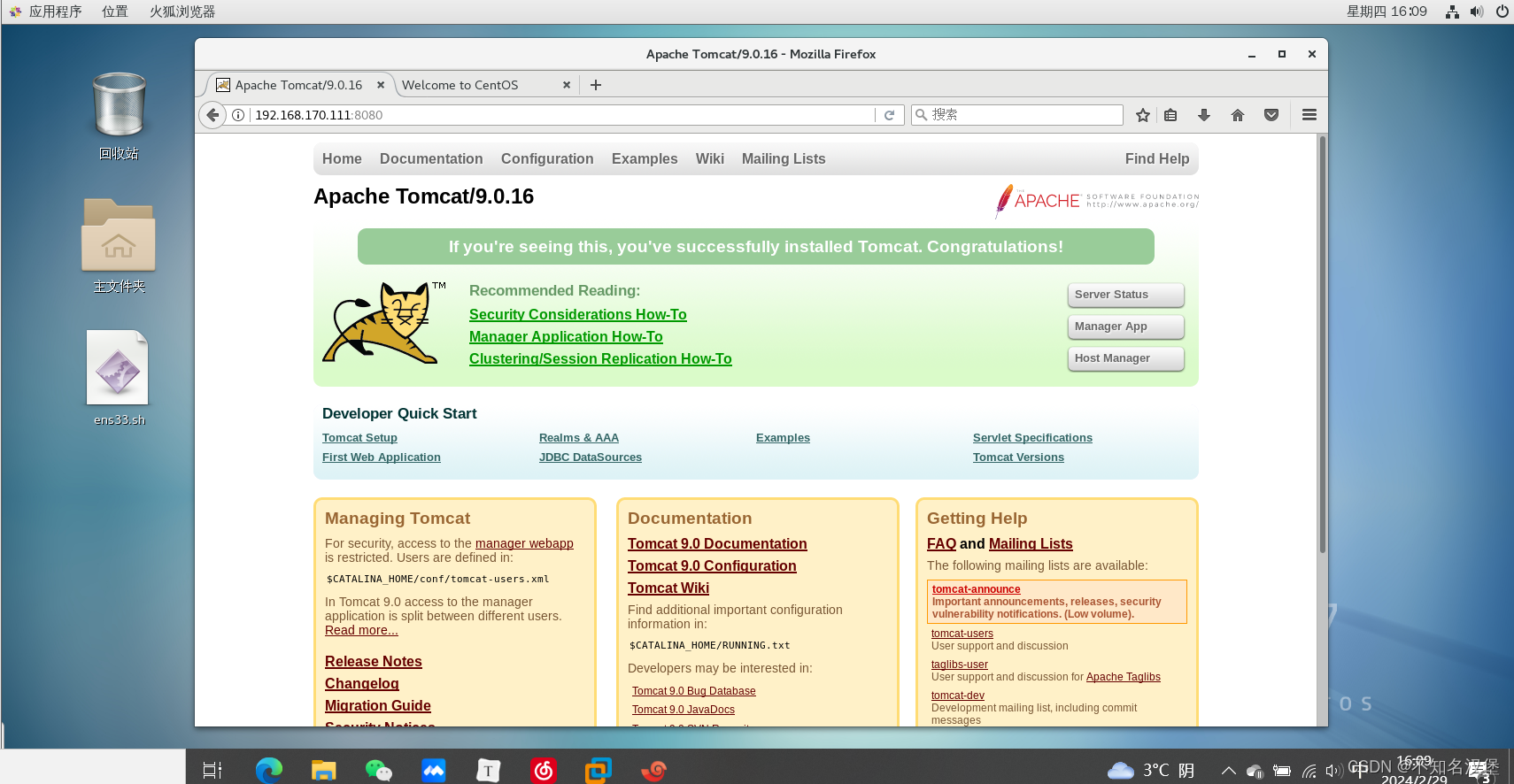The width and height of the screenshot is (1514, 784).
Task: Open the downloads arrow icon
Action: pyautogui.click(x=1204, y=115)
